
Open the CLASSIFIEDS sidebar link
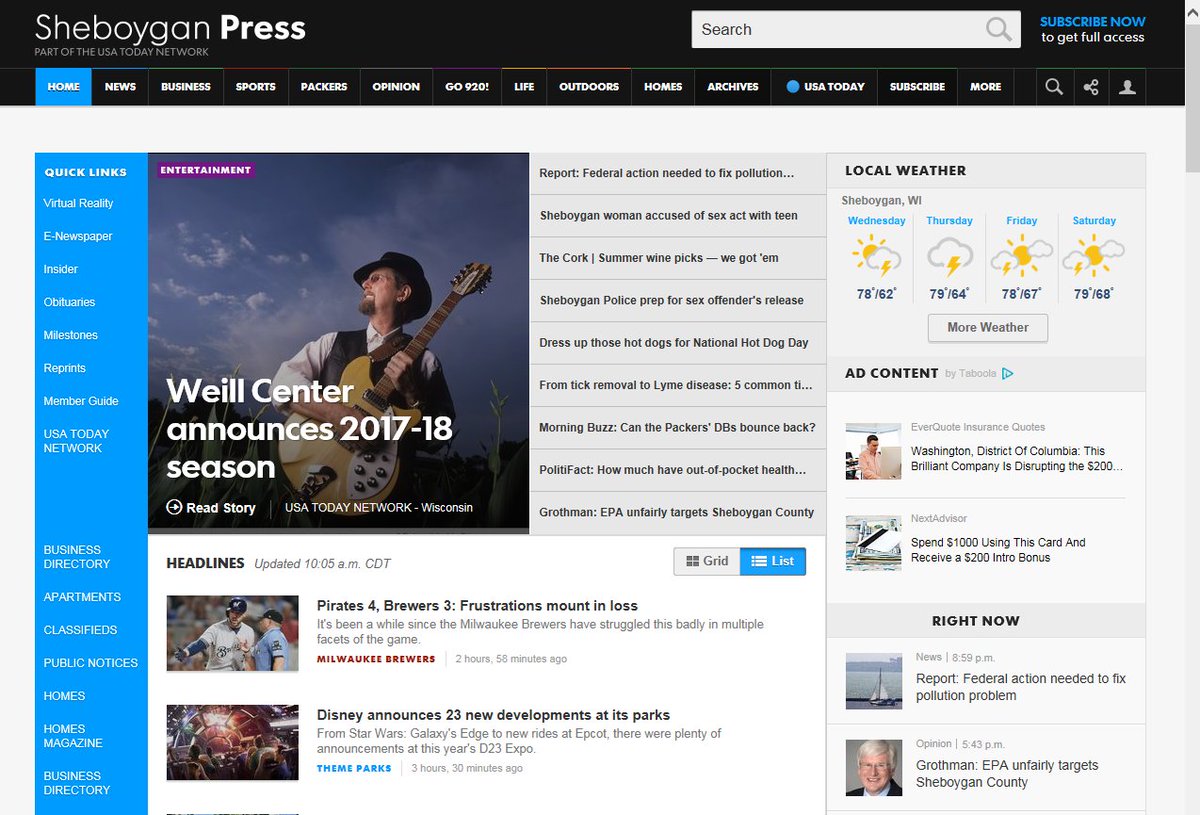[x=80, y=630]
